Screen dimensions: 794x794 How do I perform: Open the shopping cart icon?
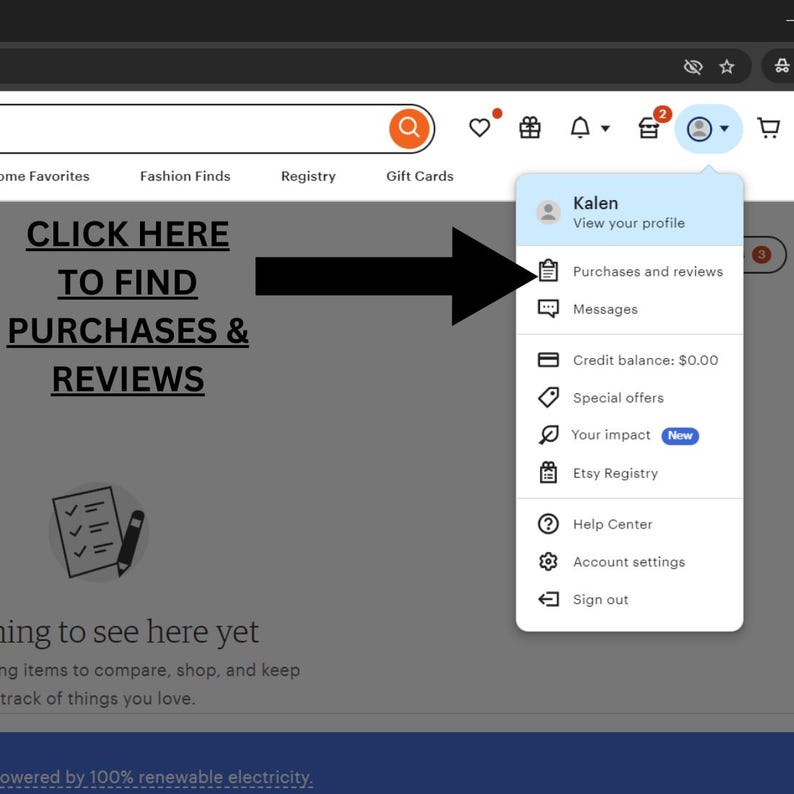(x=768, y=128)
